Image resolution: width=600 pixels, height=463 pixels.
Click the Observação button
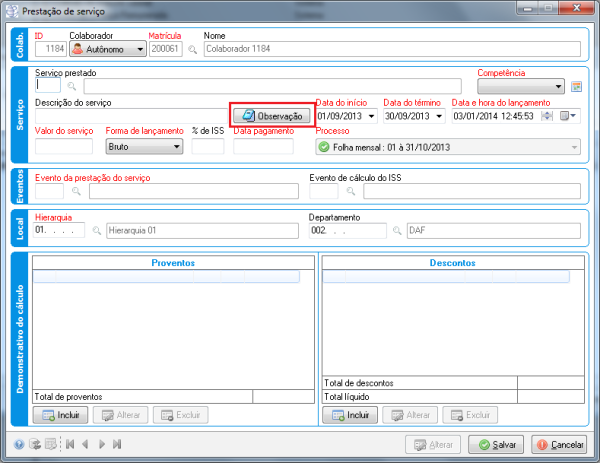[273, 116]
